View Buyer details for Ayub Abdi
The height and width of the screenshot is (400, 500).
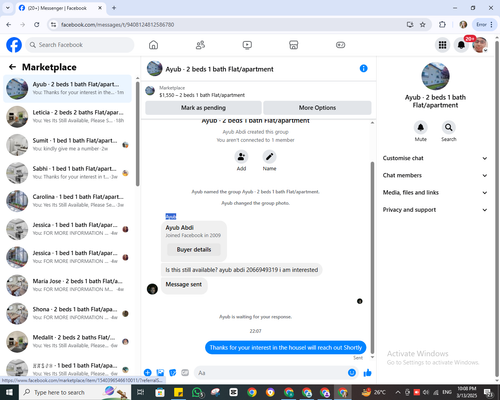pyautogui.click(x=194, y=250)
